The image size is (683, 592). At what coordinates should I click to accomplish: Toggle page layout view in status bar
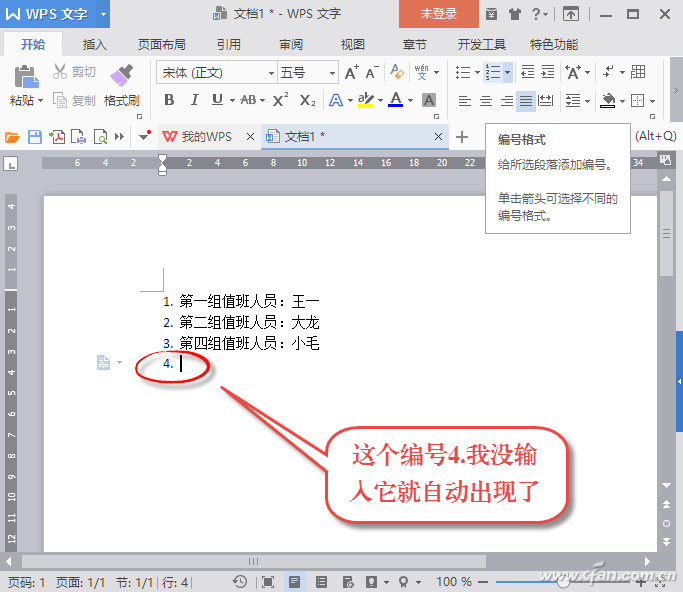click(x=294, y=582)
